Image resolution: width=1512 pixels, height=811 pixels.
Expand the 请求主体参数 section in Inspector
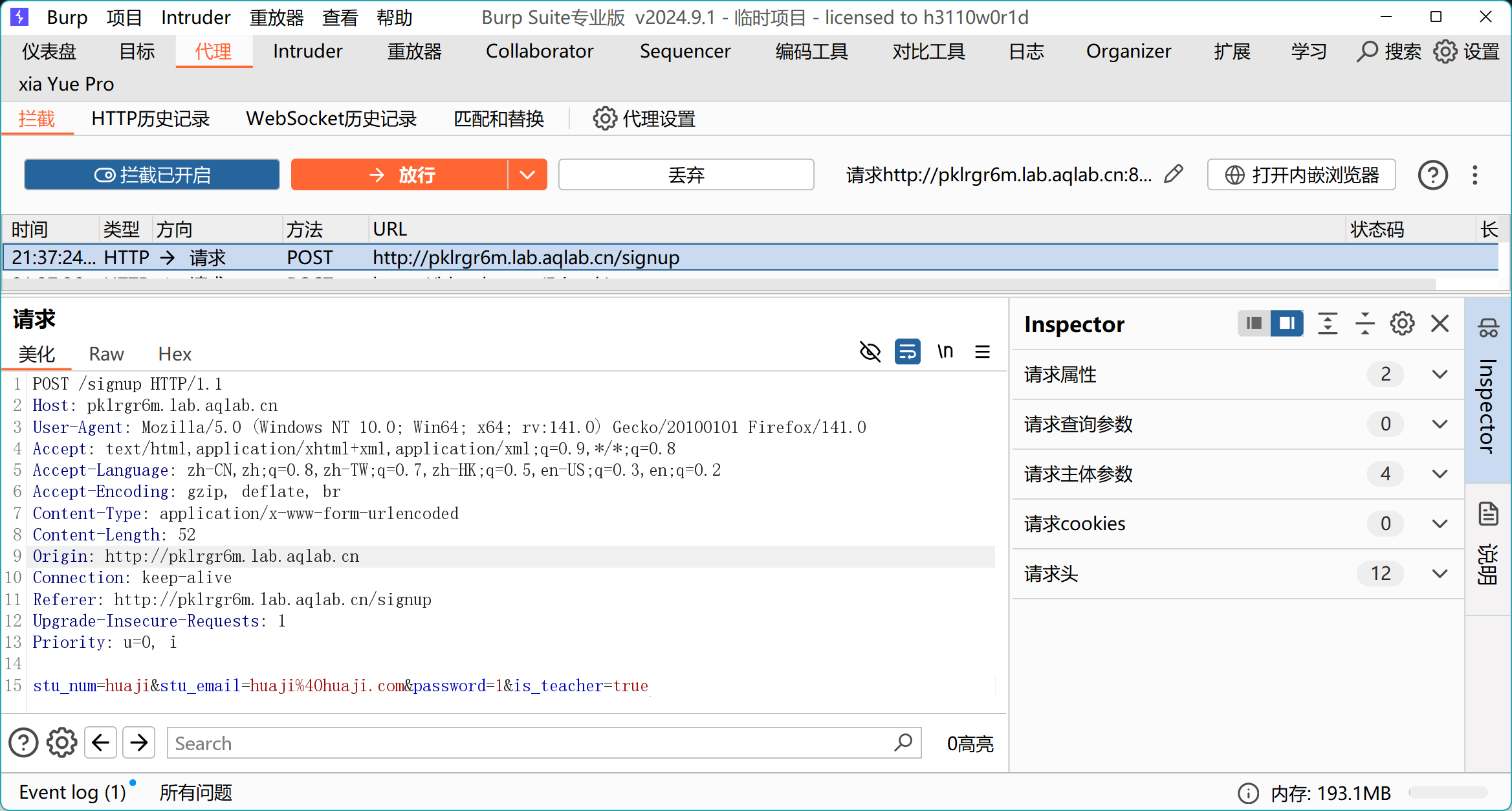point(1439,474)
